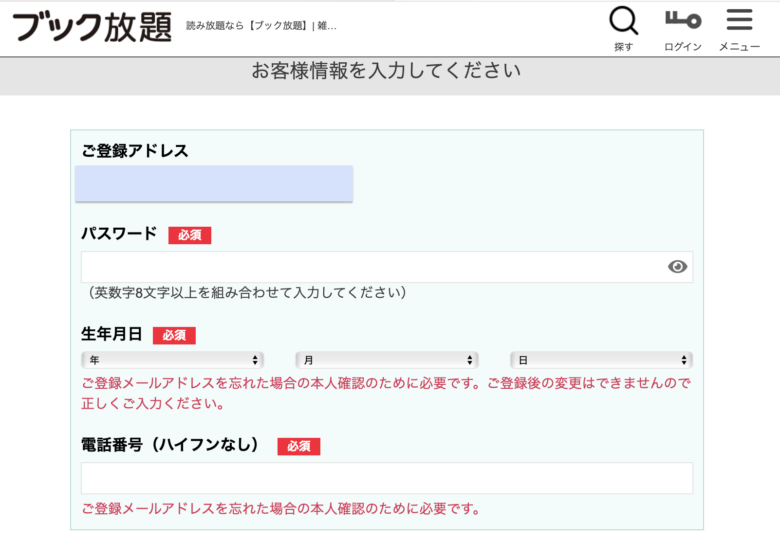
Task: Click the 生年月日 label
Action: tap(112, 334)
